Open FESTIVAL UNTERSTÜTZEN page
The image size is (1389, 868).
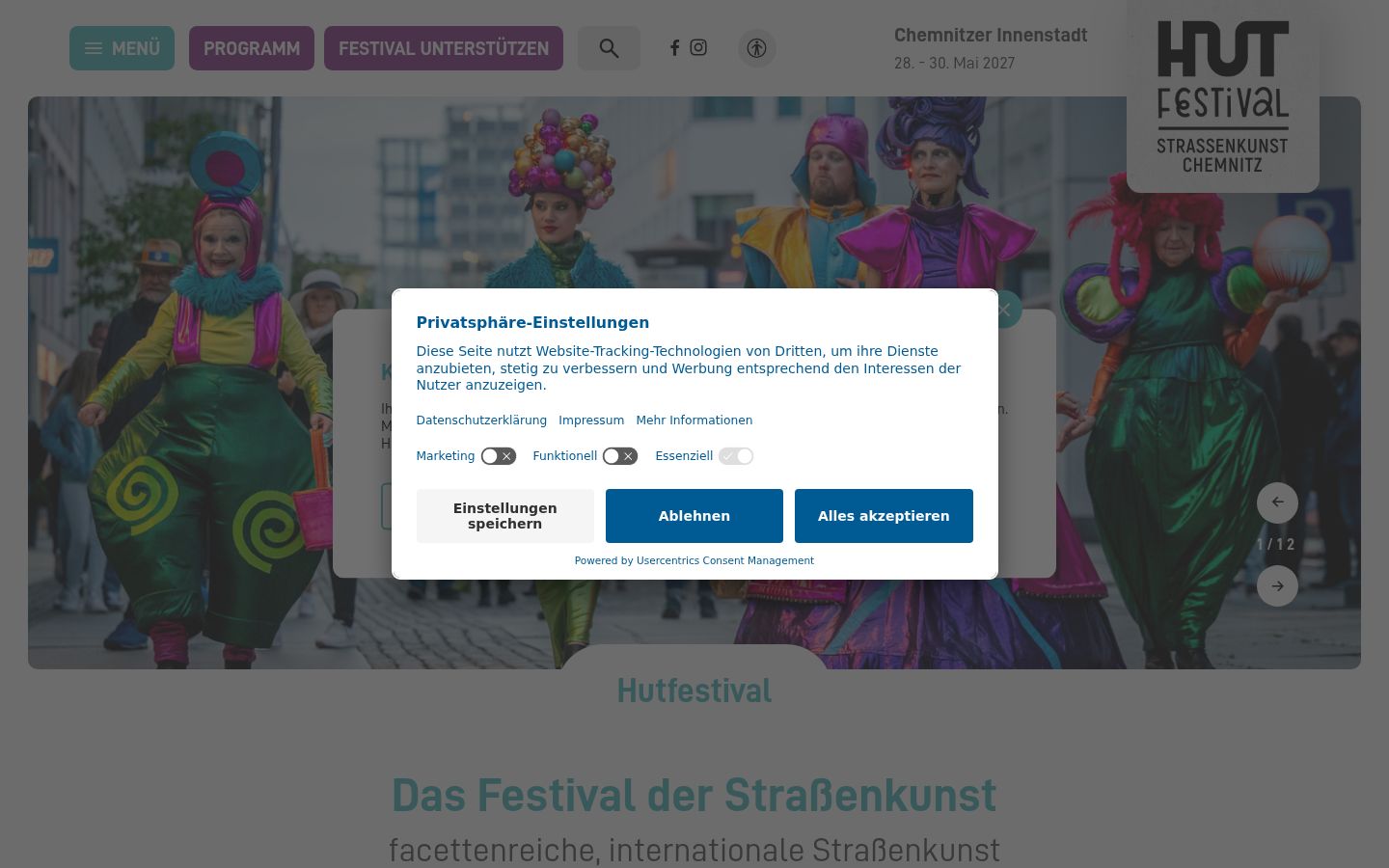[x=444, y=48]
